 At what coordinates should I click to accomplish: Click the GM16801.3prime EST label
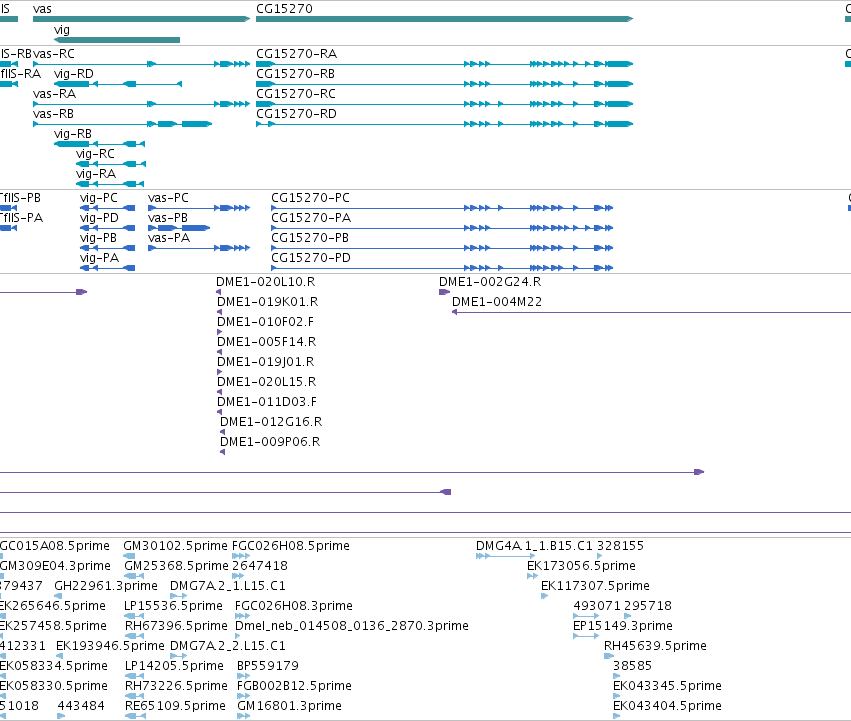pos(289,706)
